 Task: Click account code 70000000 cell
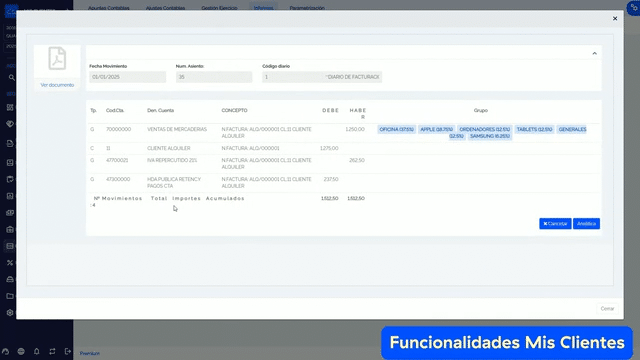(118, 129)
